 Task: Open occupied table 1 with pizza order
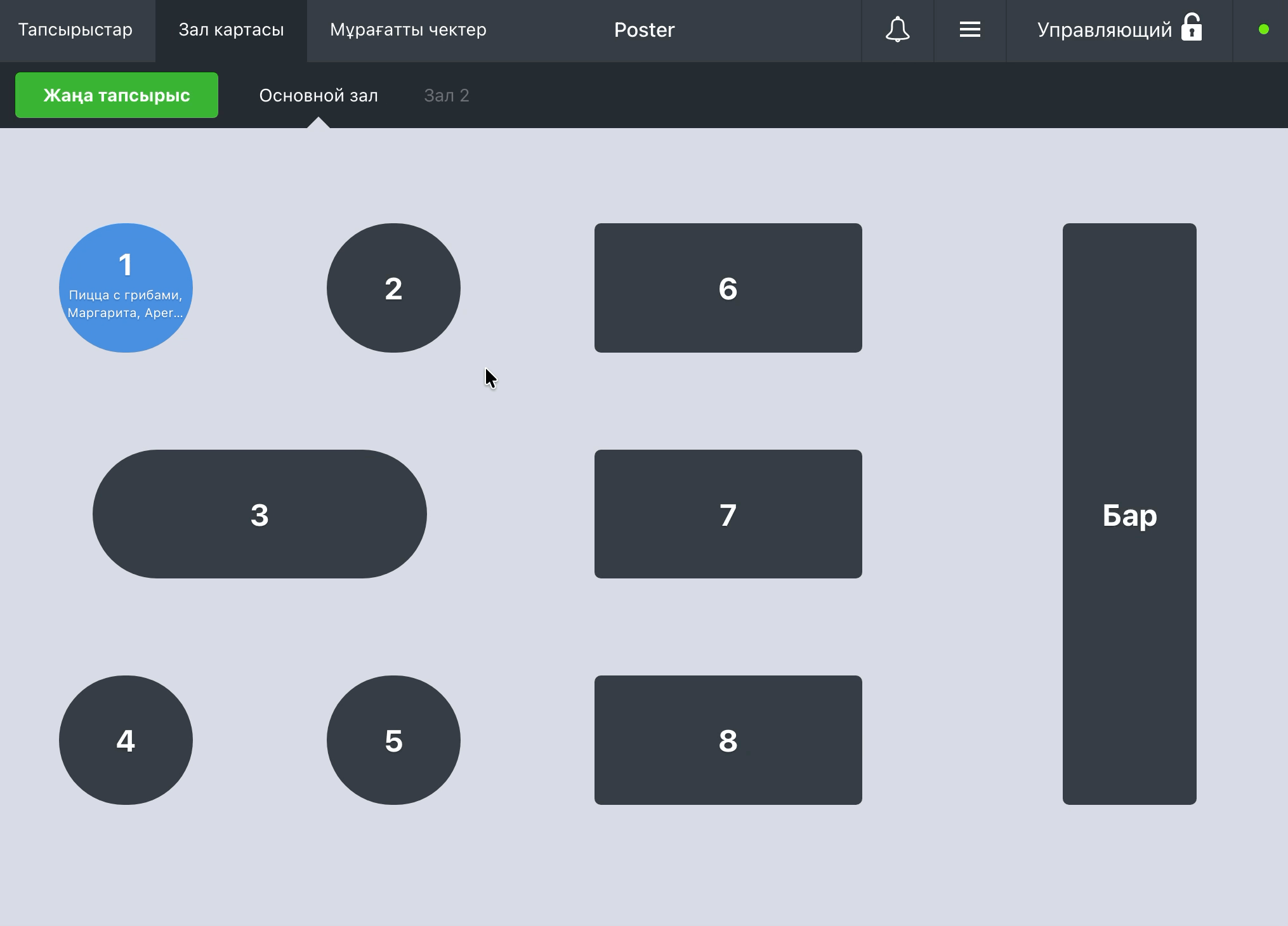pyautogui.click(x=126, y=288)
